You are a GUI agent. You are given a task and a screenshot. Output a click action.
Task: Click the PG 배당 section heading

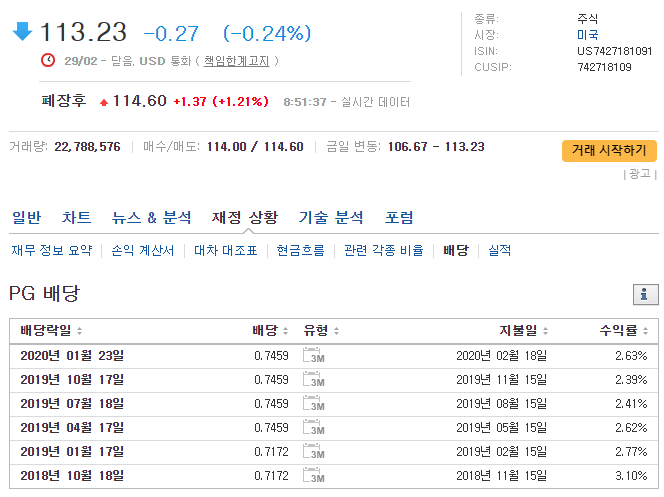(44, 293)
